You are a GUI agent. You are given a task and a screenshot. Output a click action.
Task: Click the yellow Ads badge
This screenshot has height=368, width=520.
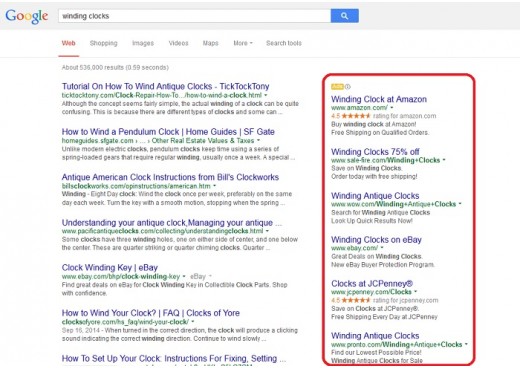[337, 87]
